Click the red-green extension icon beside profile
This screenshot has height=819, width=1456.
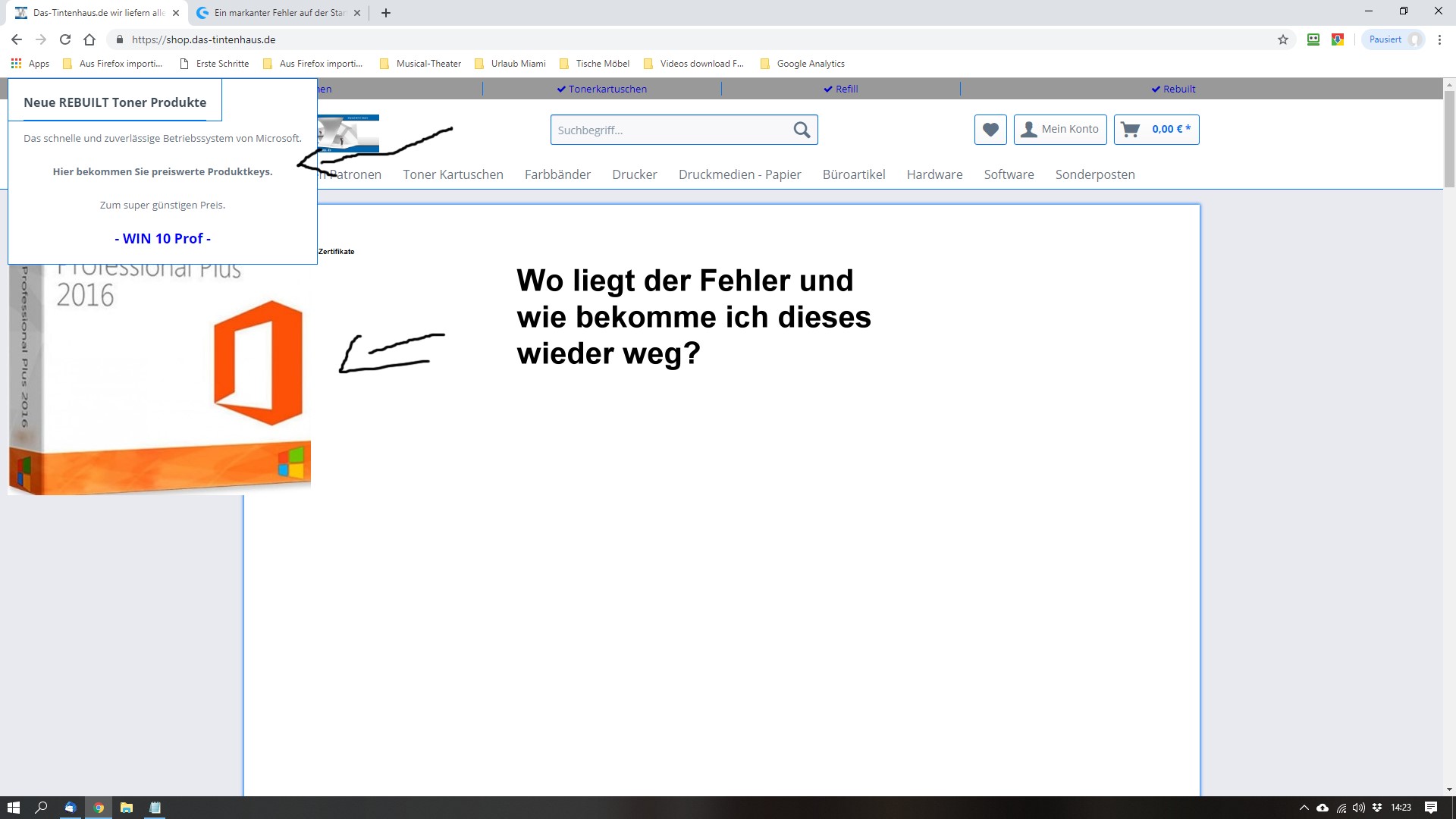[x=1338, y=39]
